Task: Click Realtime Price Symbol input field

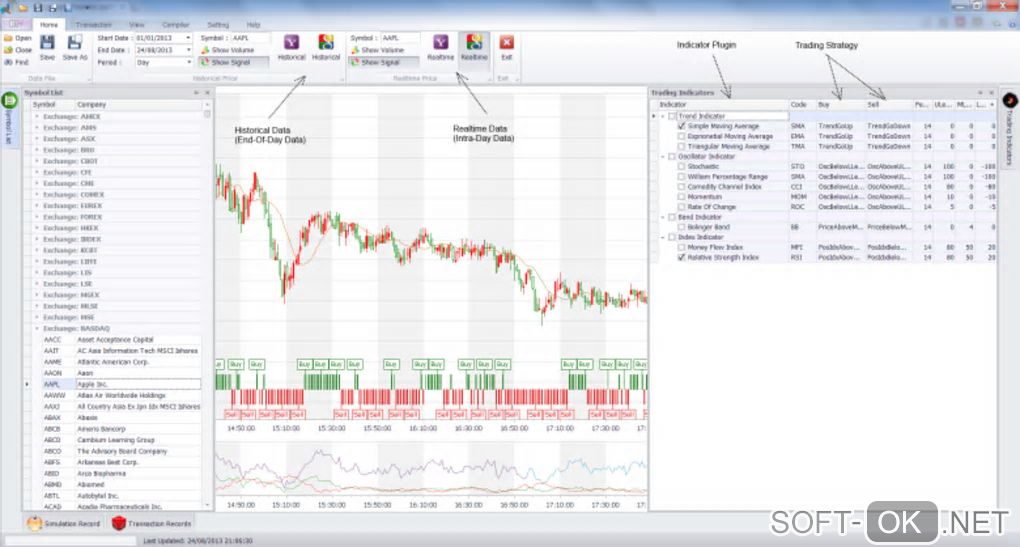Action: (400, 38)
